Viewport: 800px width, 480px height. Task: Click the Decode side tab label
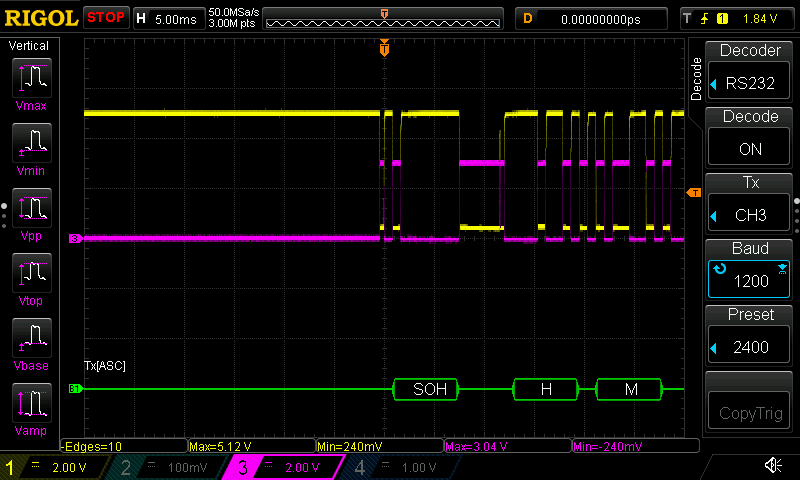click(x=696, y=76)
